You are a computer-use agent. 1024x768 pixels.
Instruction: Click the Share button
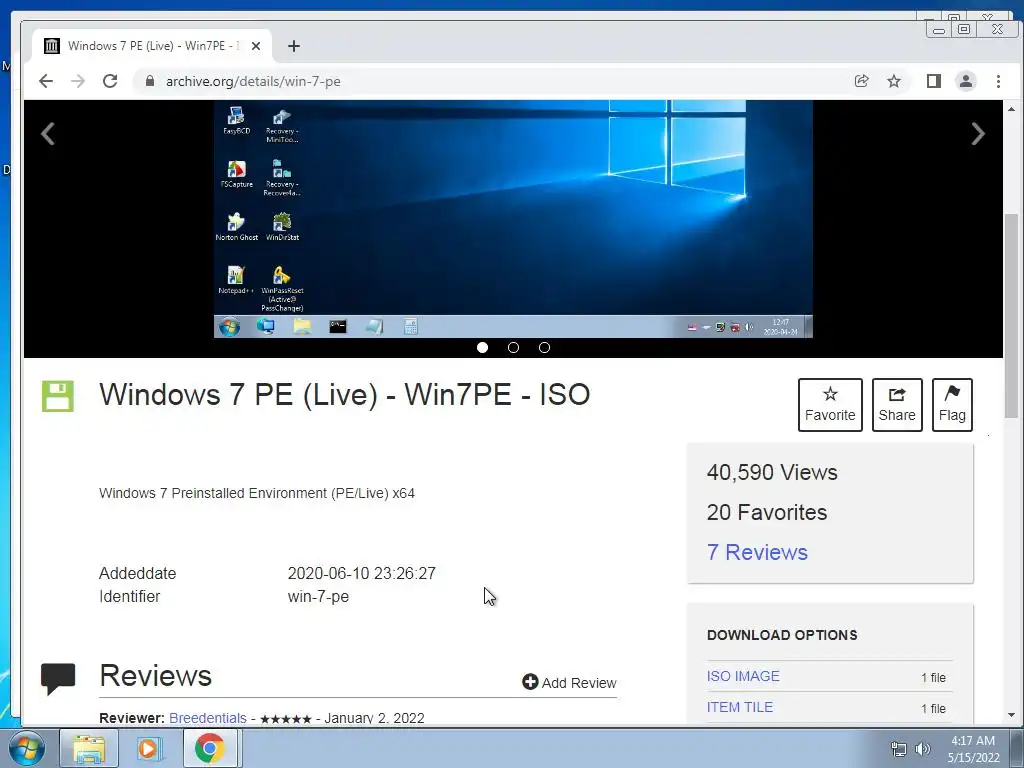[x=897, y=405]
